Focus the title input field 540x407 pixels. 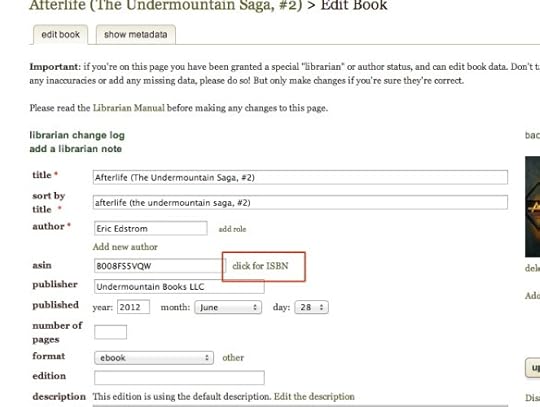tap(300, 177)
